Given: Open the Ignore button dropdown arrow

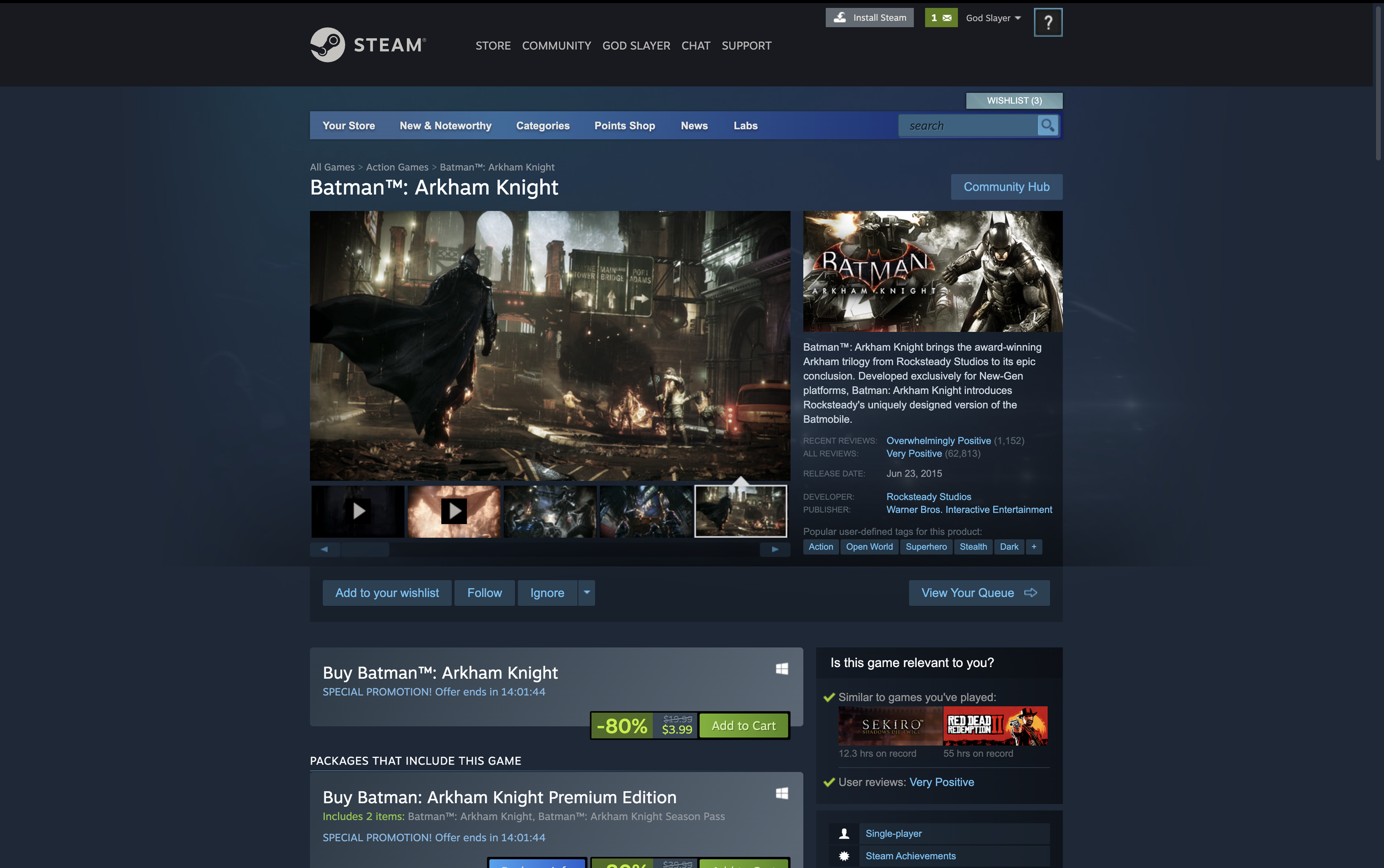Looking at the screenshot, I should [x=586, y=592].
